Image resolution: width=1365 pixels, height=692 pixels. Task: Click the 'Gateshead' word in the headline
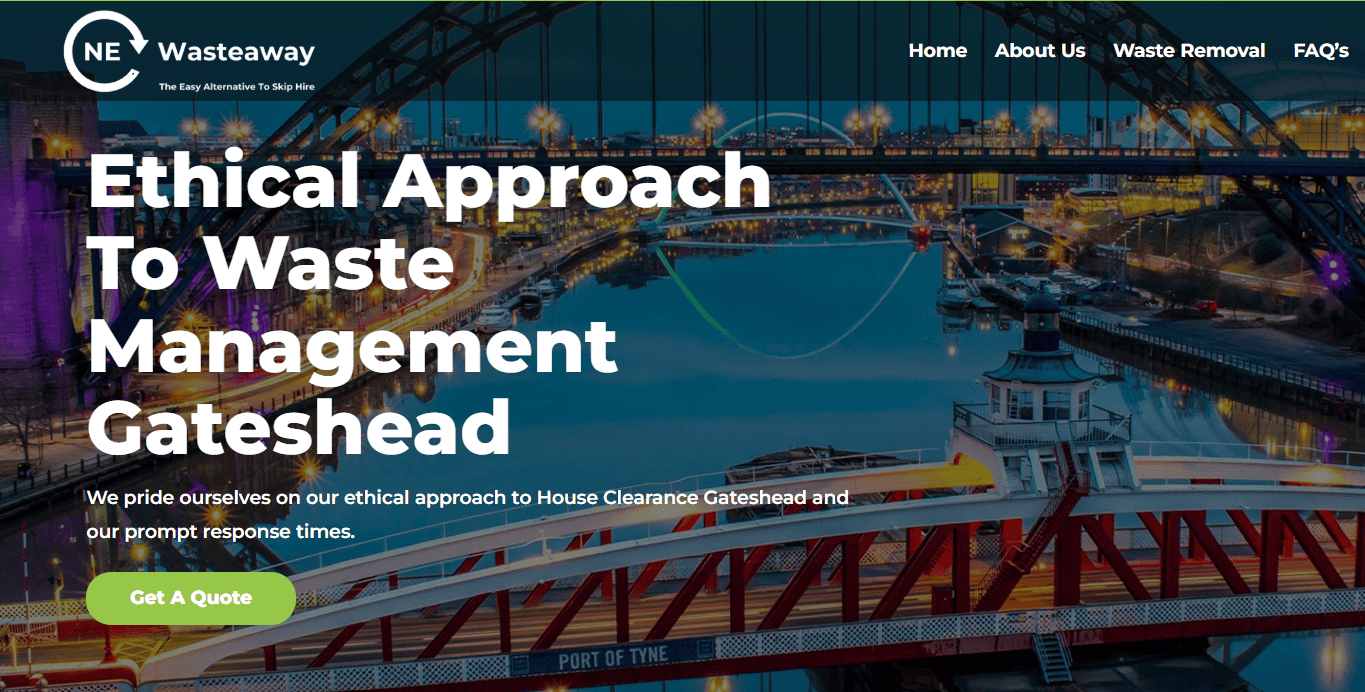(x=299, y=426)
